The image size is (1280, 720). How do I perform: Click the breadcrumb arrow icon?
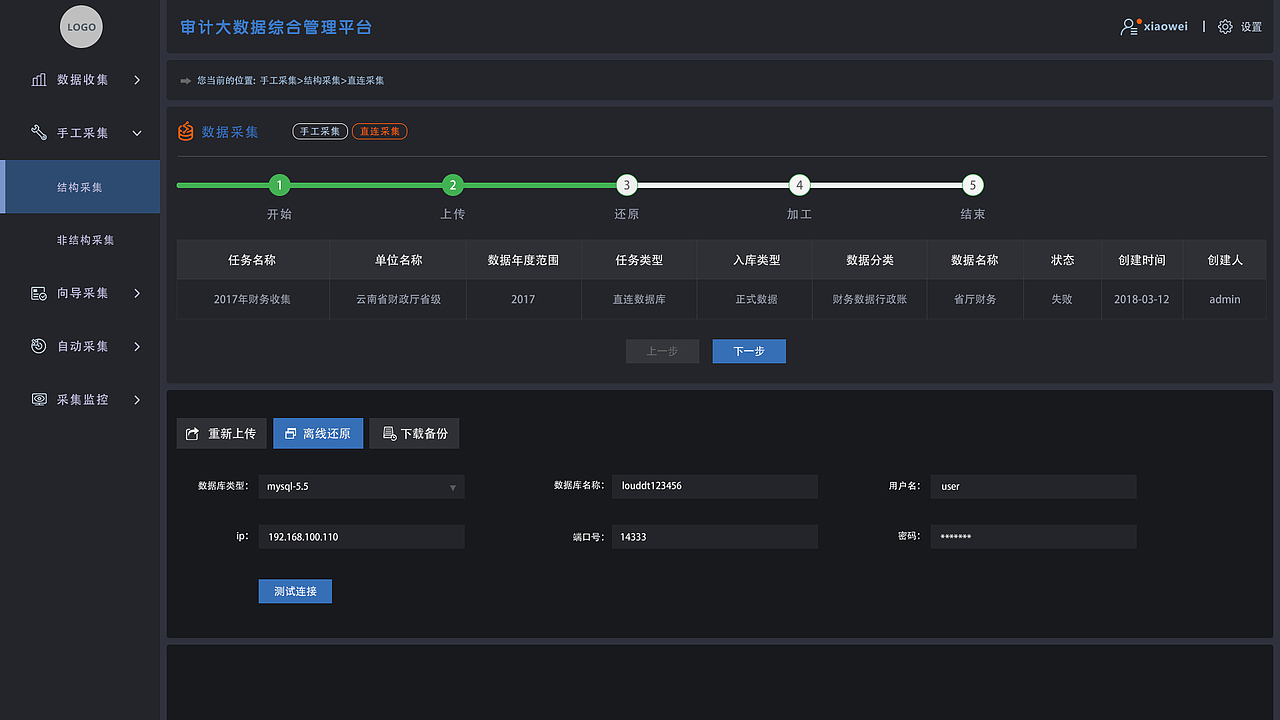click(185, 80)
